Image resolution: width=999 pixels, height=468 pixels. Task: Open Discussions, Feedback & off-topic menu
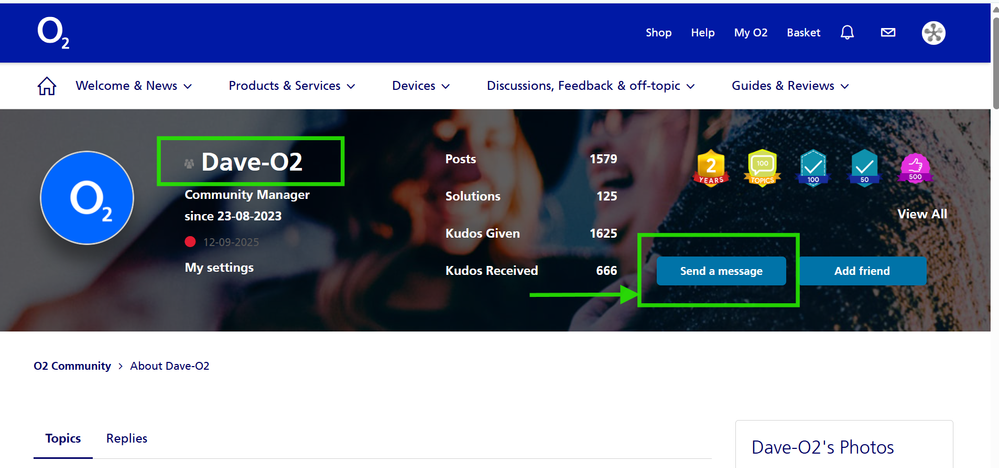tap(590, 86)
